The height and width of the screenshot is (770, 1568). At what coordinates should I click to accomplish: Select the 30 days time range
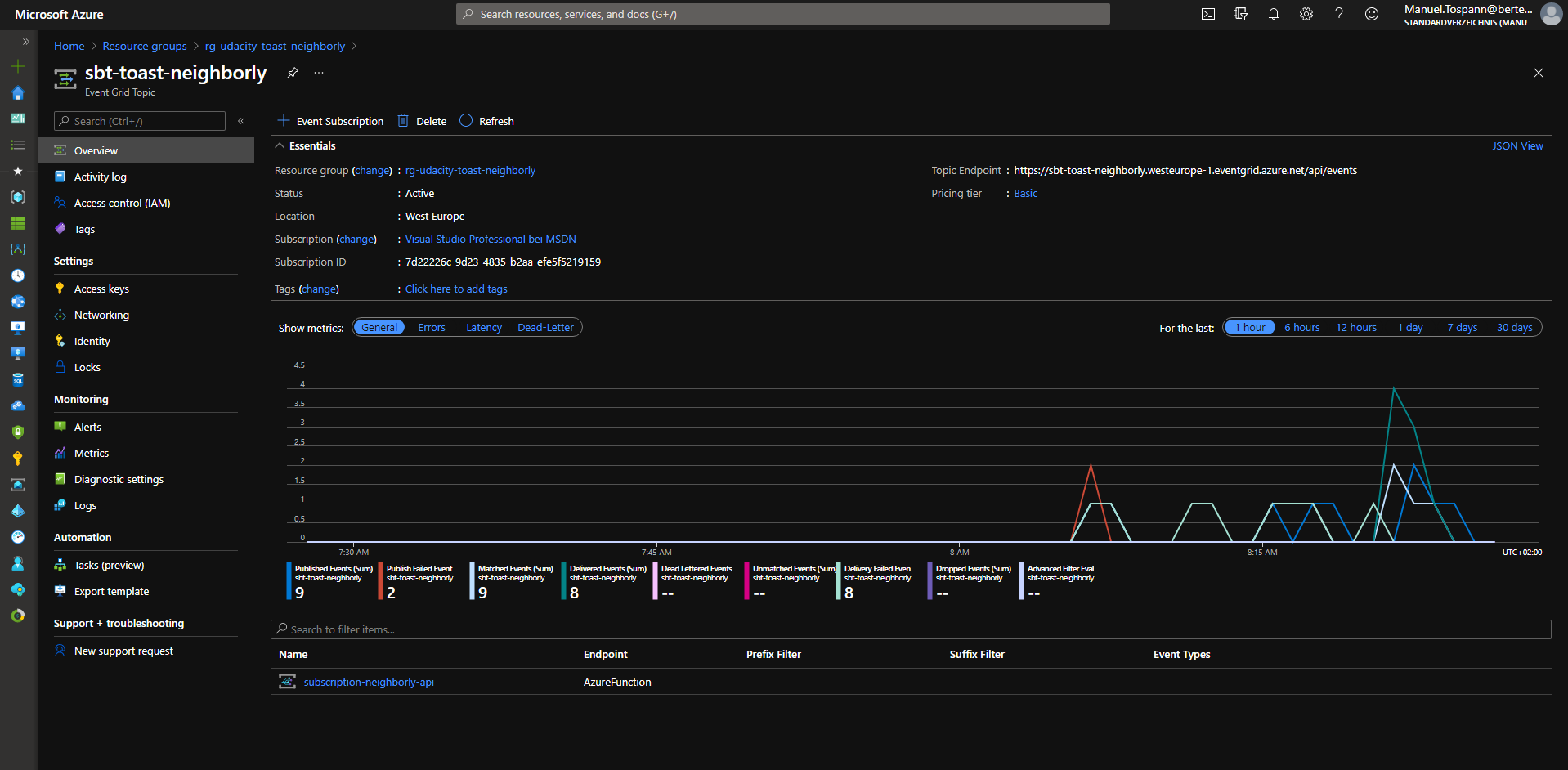point(1514,328)
